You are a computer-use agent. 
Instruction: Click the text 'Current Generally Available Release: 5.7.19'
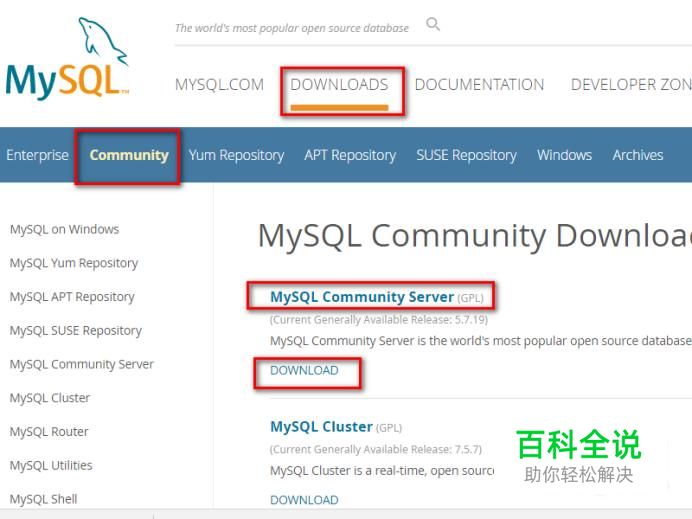[x=379, y=320]
